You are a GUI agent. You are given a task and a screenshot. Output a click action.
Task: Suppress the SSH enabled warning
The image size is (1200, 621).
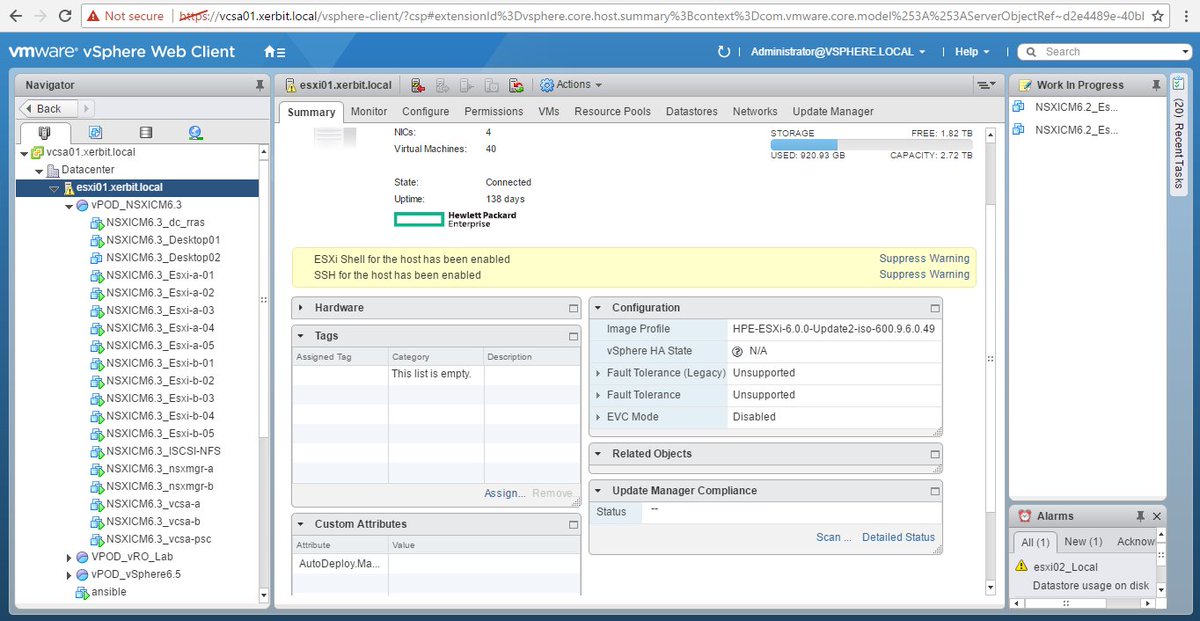tap(924, 274)
